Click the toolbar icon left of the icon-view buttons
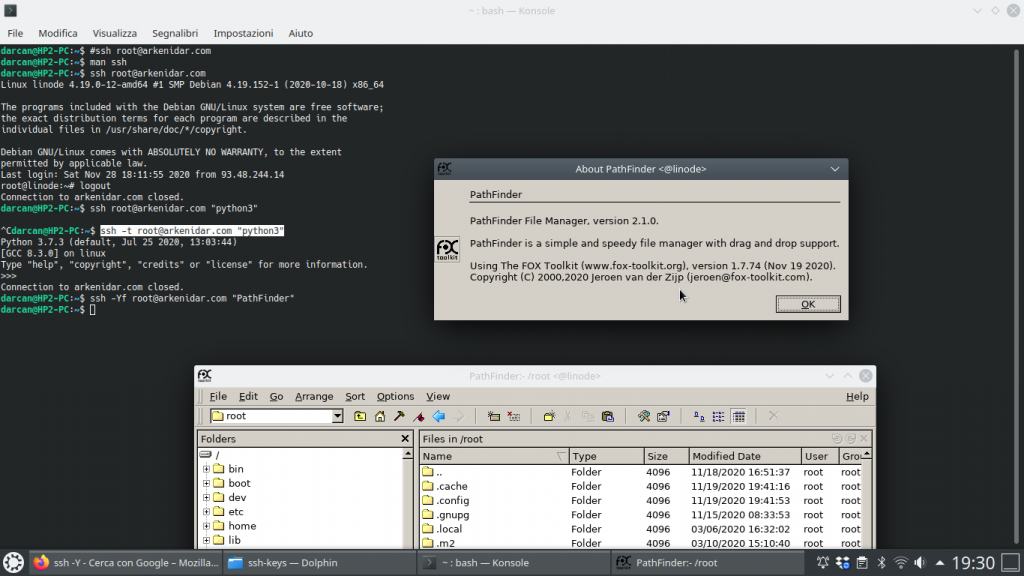The width and height of the screenshot is (1024, 576). coord(664,416)
